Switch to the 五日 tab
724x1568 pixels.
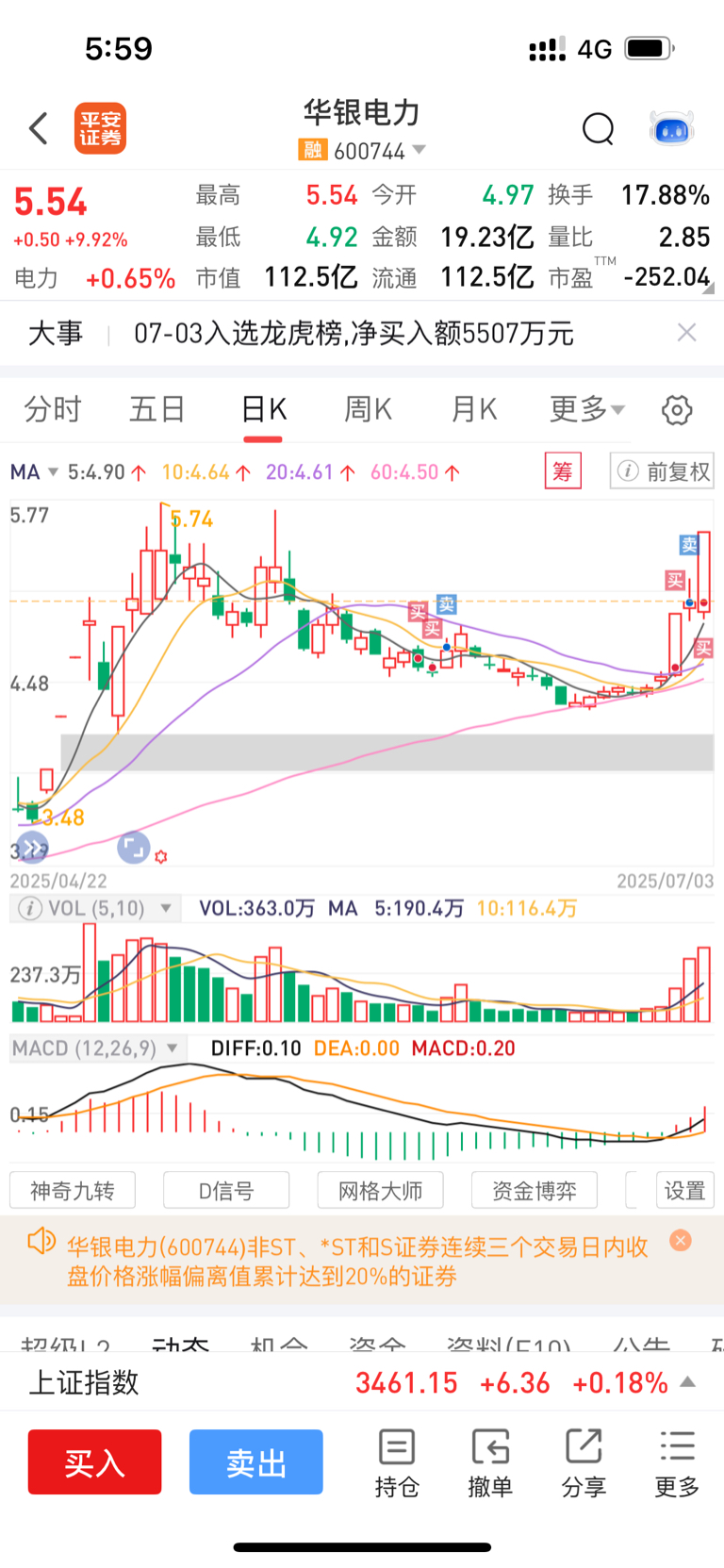[x=157, y=409]
